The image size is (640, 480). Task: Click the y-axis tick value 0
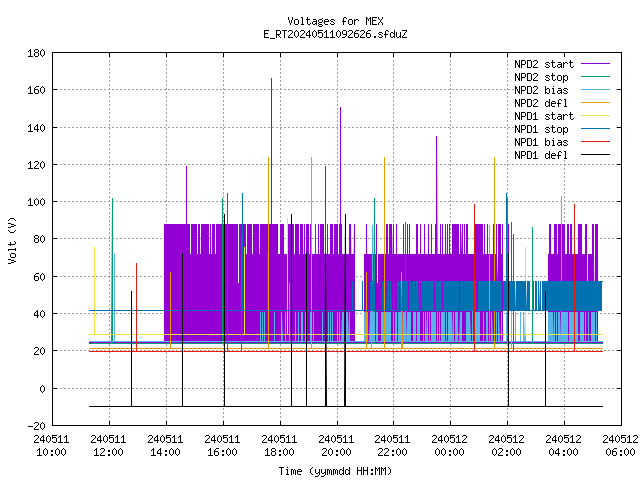click(x=42, y=389)
